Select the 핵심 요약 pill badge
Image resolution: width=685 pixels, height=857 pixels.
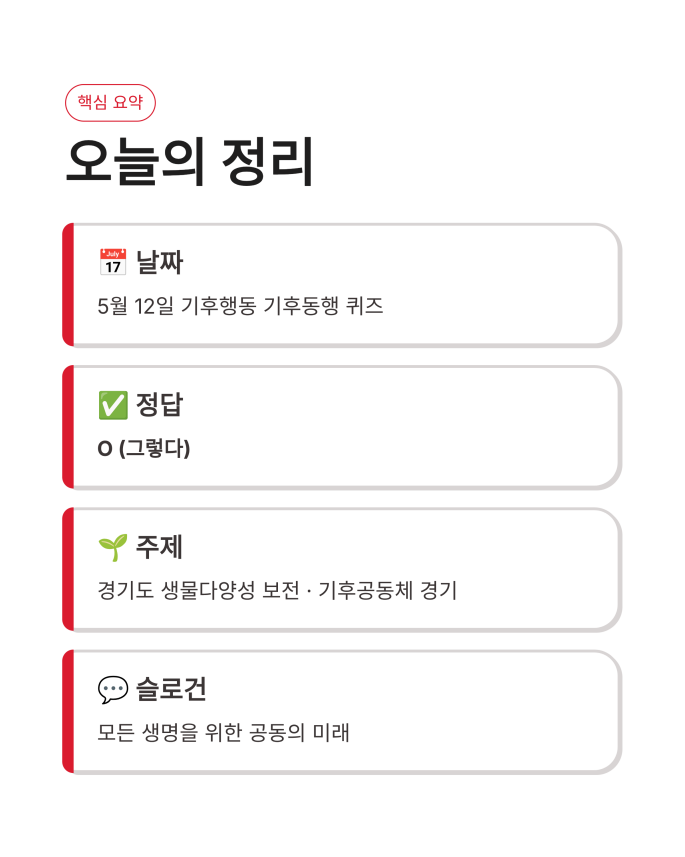pos(110,102)
